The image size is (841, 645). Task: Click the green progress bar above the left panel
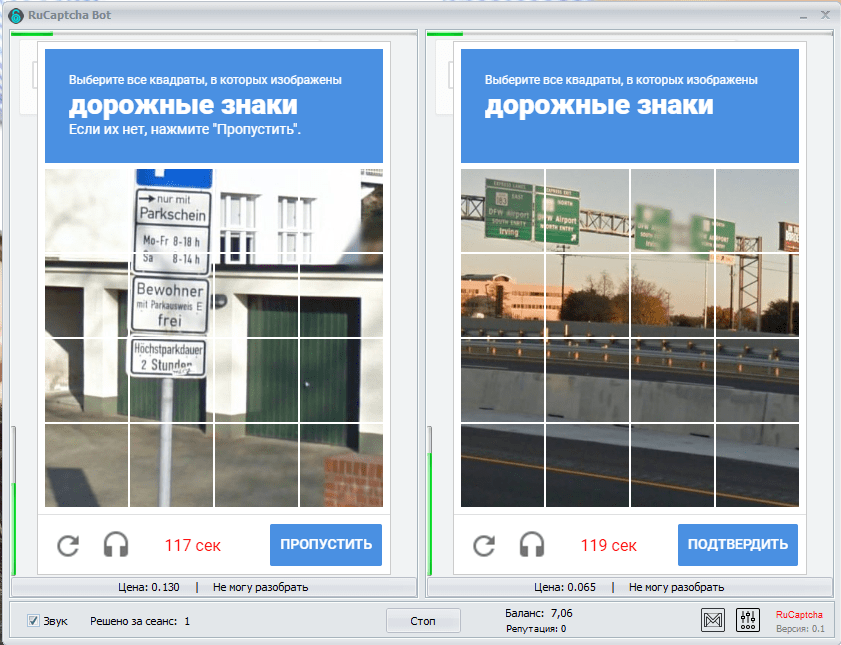click(x=25, y=34)
